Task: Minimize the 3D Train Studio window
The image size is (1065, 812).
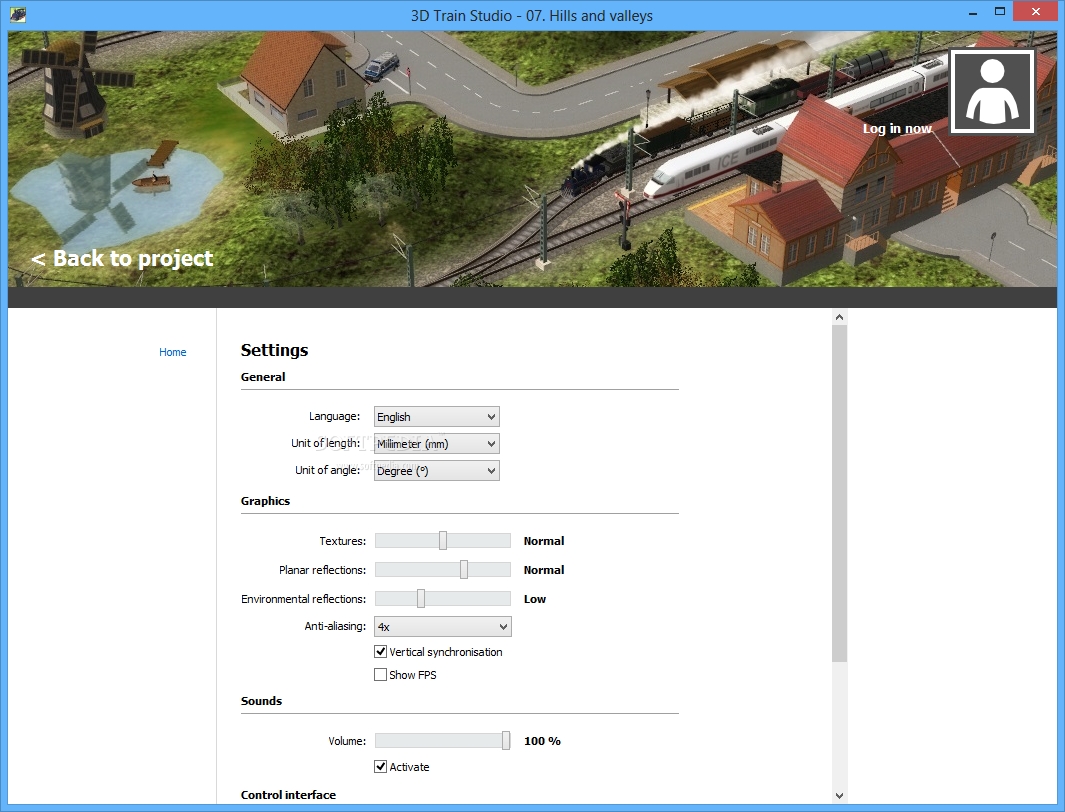Action: click(x=971, y=12)
